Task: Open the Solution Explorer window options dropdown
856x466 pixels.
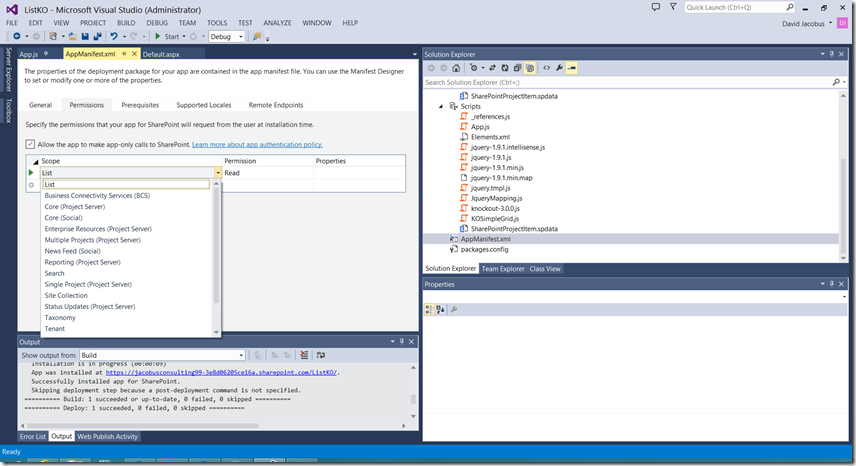Action: click(822, 54)
